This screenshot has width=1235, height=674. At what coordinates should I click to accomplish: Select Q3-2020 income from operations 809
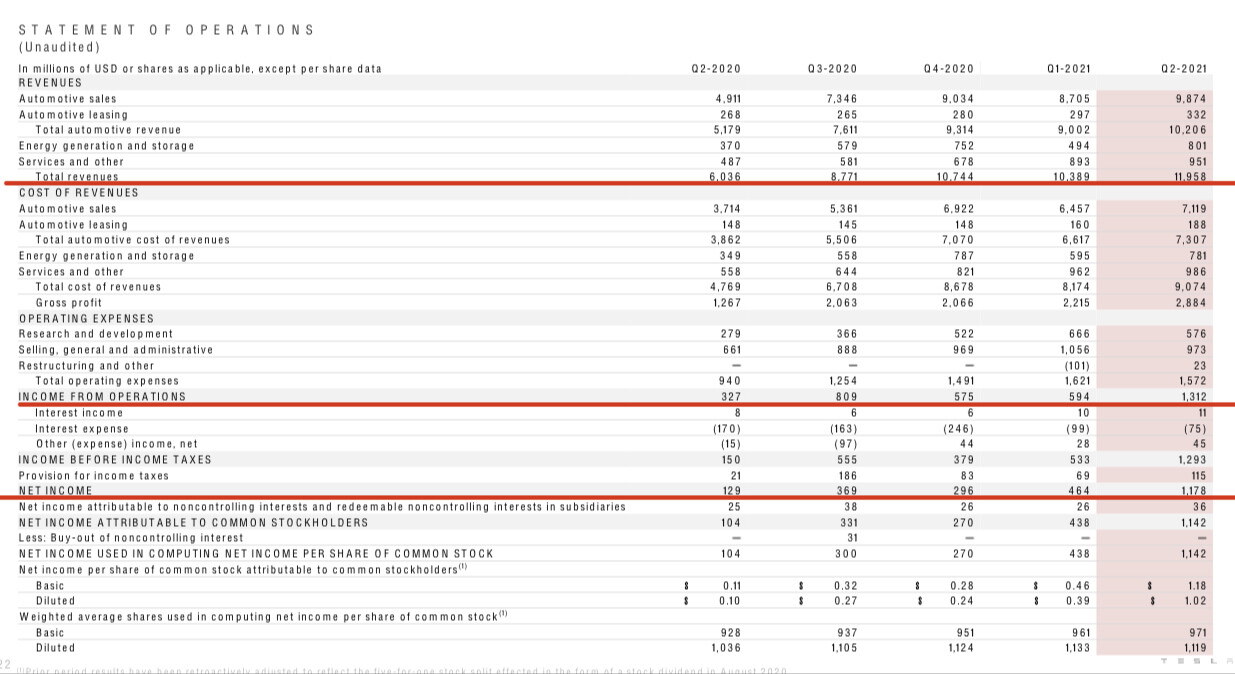(846, 396)
